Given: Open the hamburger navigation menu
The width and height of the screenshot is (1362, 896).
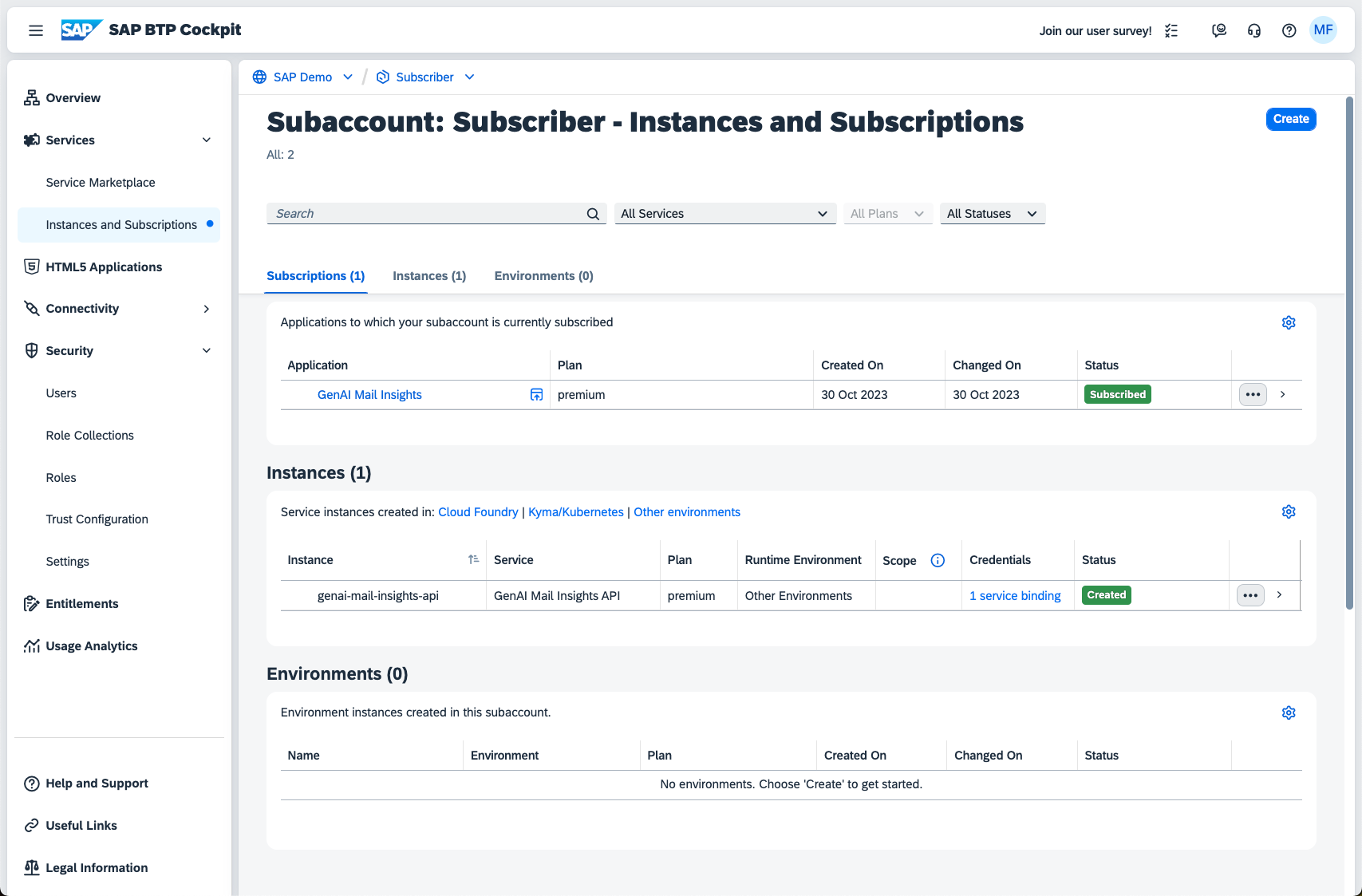Looking at the screenshot, I should tap(36, 30).
